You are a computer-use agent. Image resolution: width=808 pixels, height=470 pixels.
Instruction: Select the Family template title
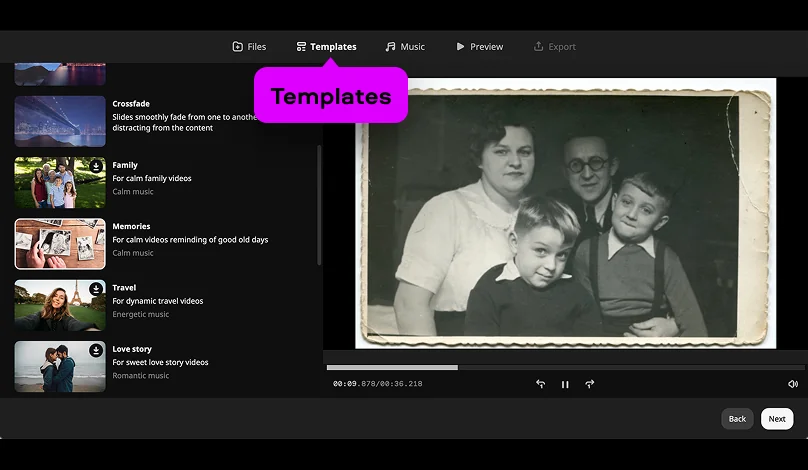(125, 165)
